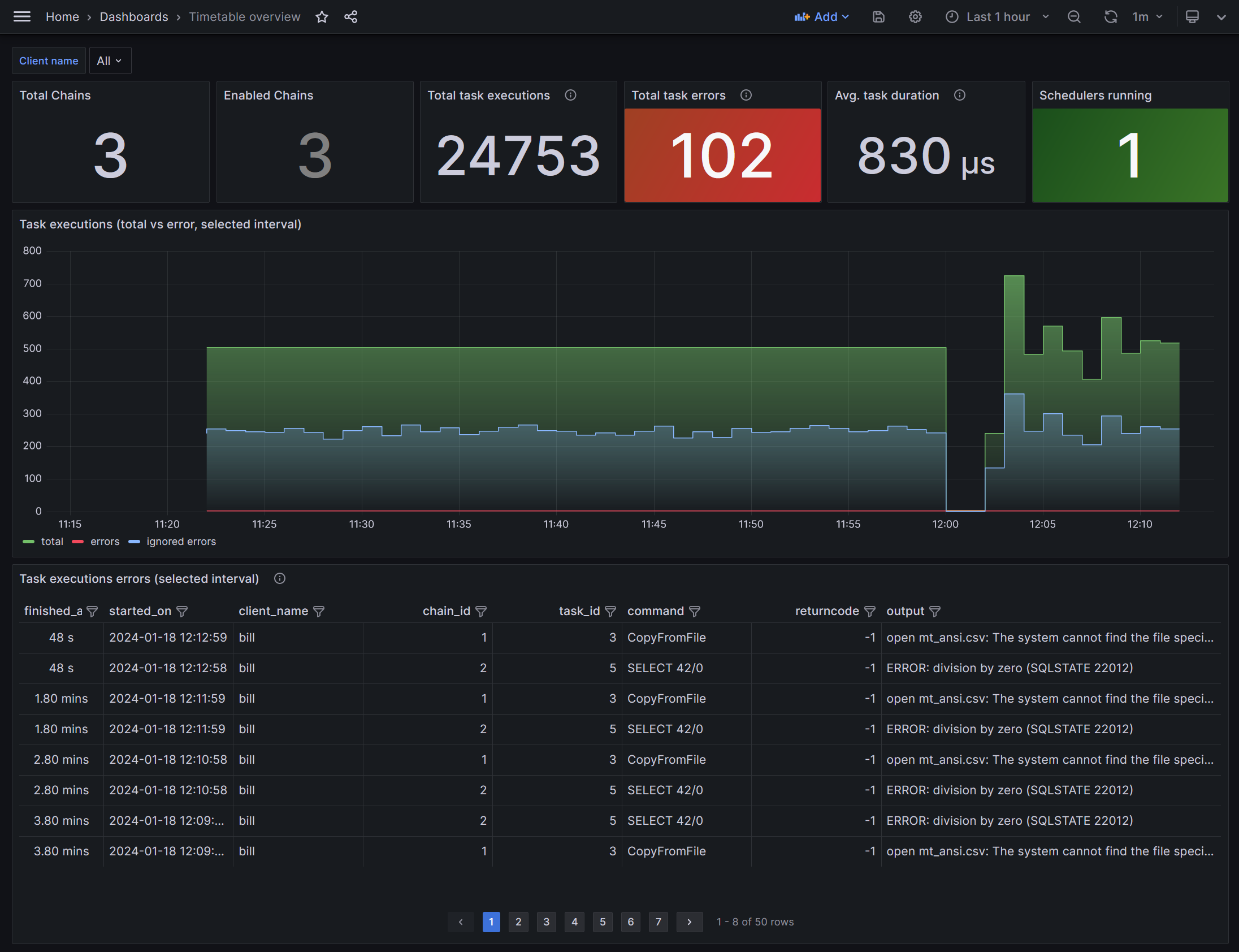This screenshot has height=952, width=1239.
Task: Star the Timetable overview dashboard
Action: [x=322, y=16]
